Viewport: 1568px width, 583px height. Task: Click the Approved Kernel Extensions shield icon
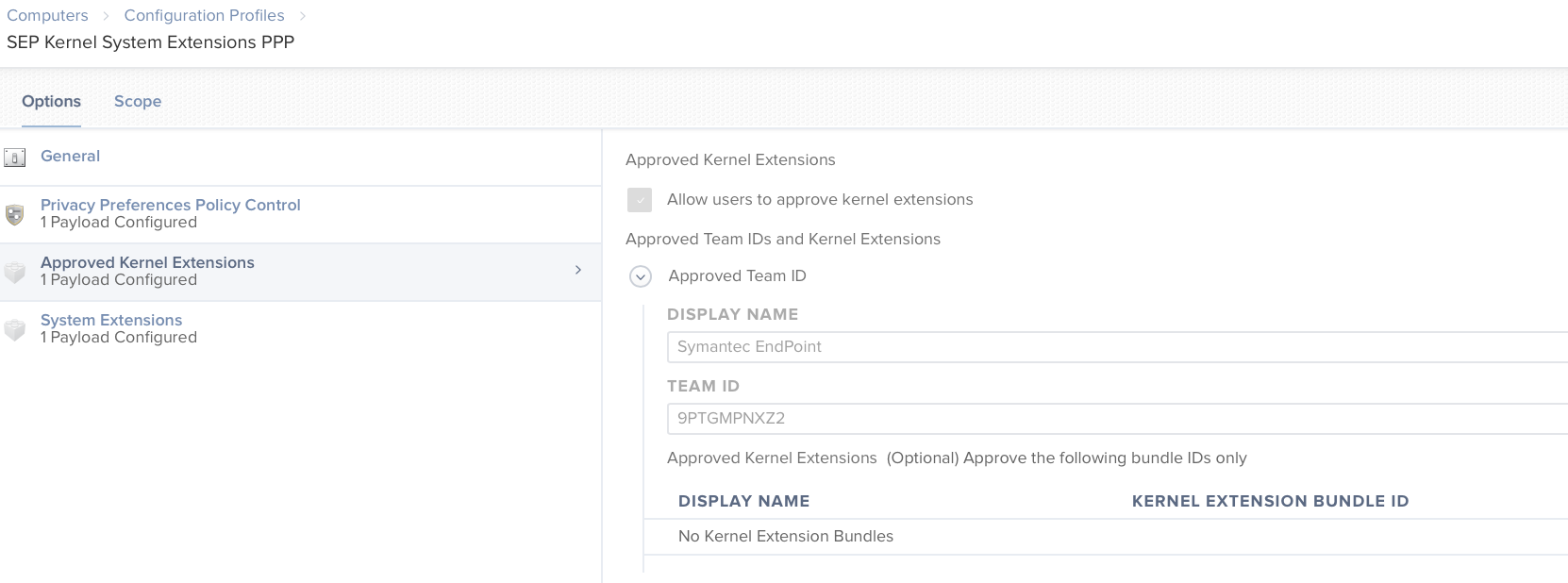coord(14,273)
